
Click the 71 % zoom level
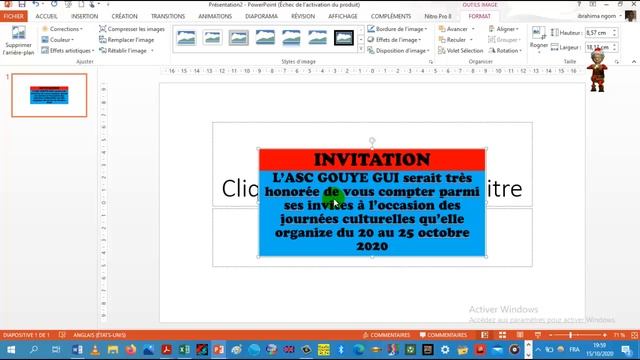(x=619, y=335)
